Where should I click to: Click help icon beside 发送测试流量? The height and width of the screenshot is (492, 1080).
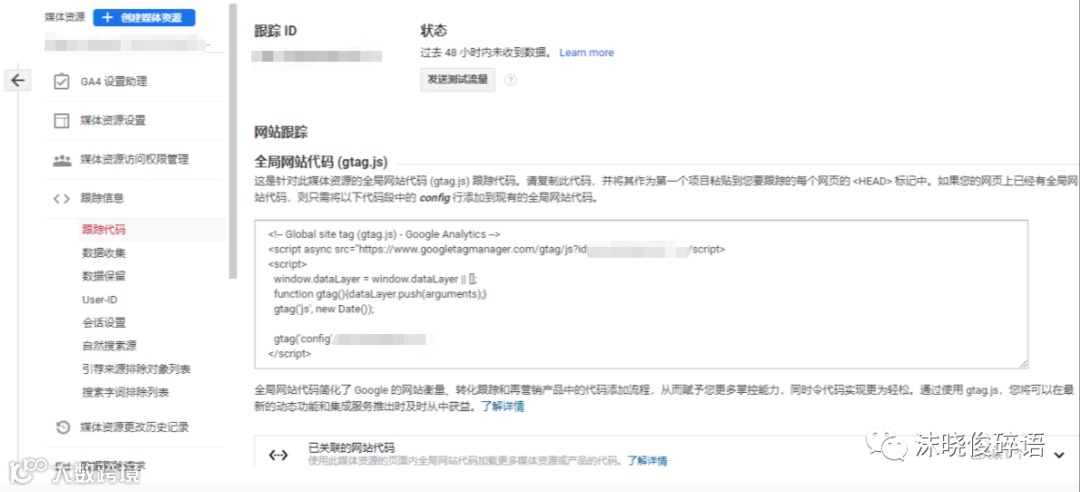coord(510,80)
